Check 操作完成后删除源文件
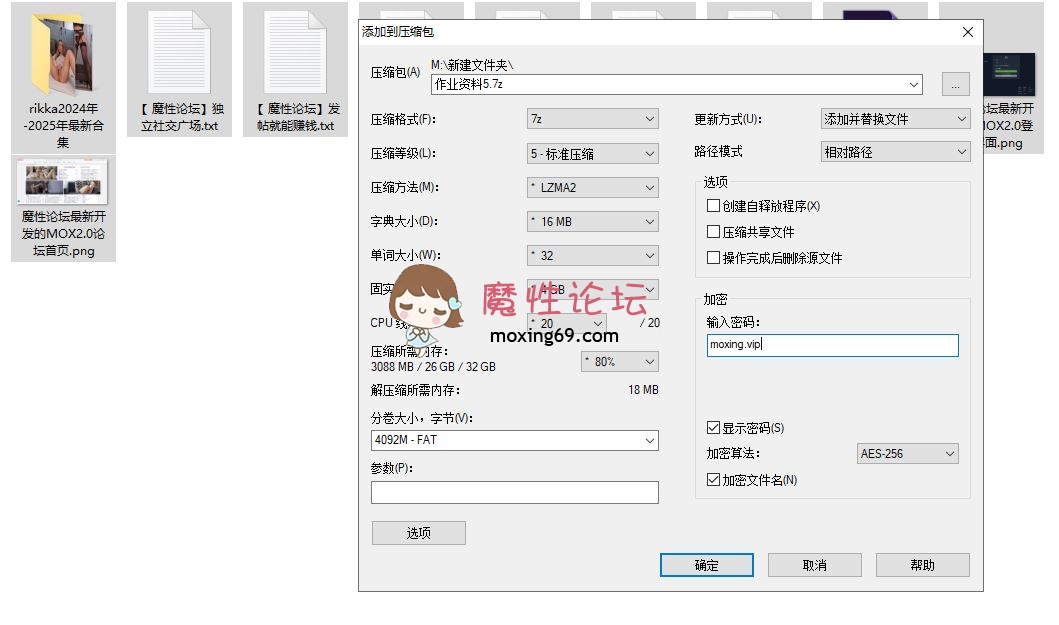The width and height of the screenshot is (1059, 625). (x=715, y=256)
